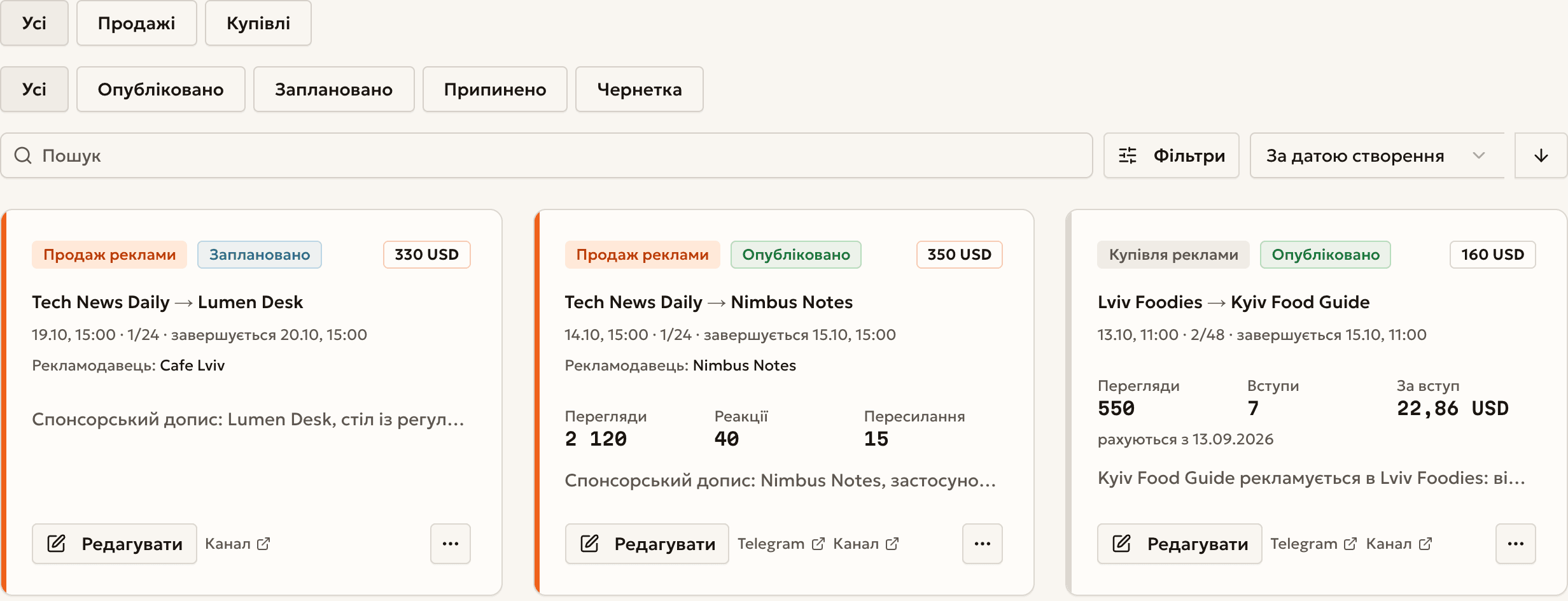1568x601 pixels.
Task: Open the Фільтри panel
Action: coord(1172,155)
